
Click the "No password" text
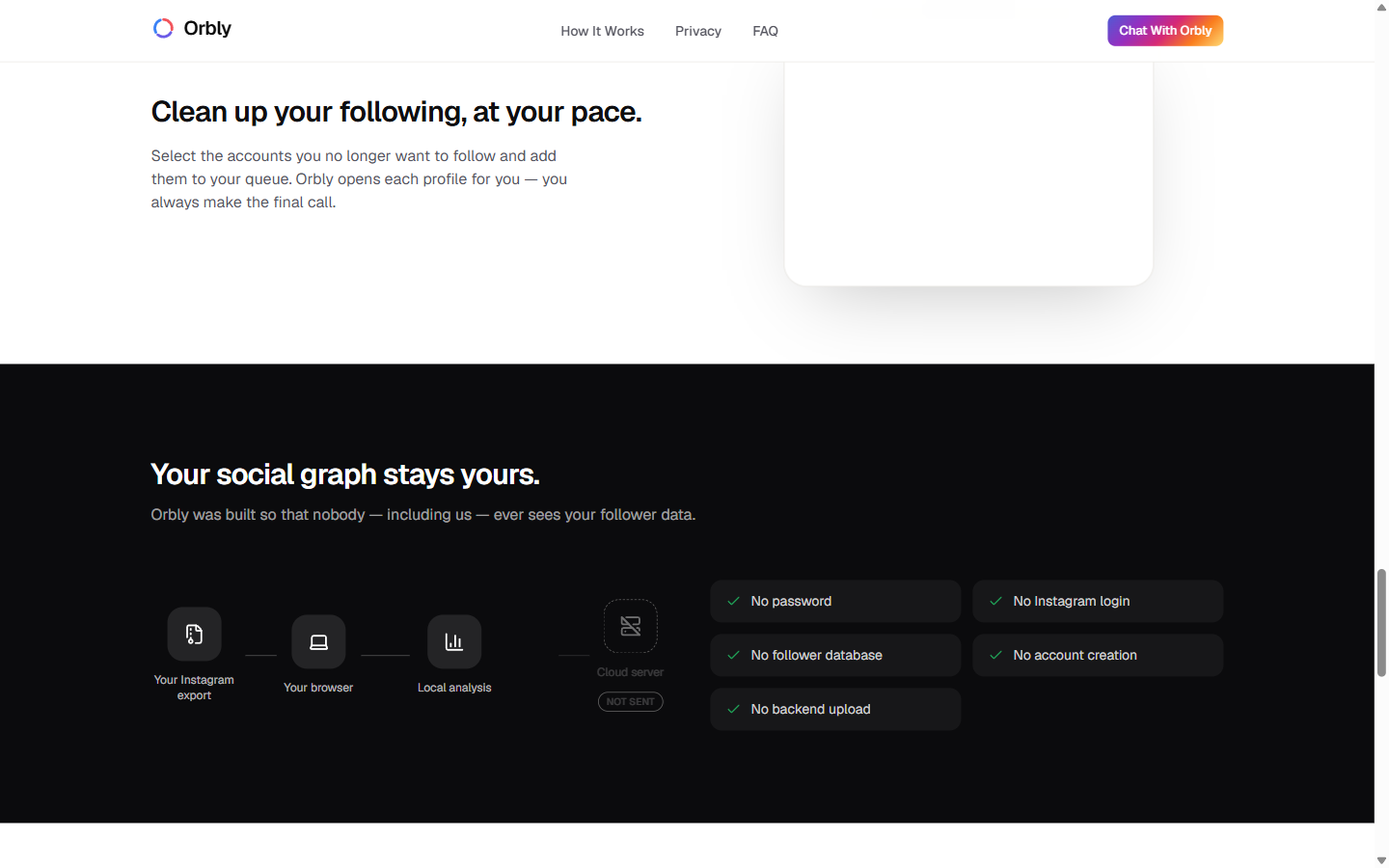[x=791, y=601]
